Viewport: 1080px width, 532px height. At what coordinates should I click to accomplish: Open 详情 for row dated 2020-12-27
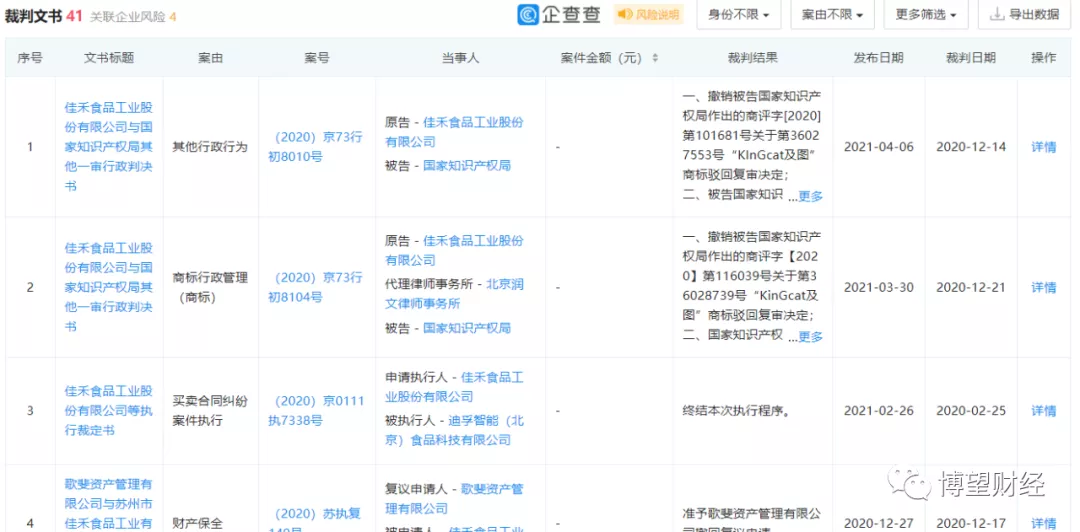[1043, 523]
